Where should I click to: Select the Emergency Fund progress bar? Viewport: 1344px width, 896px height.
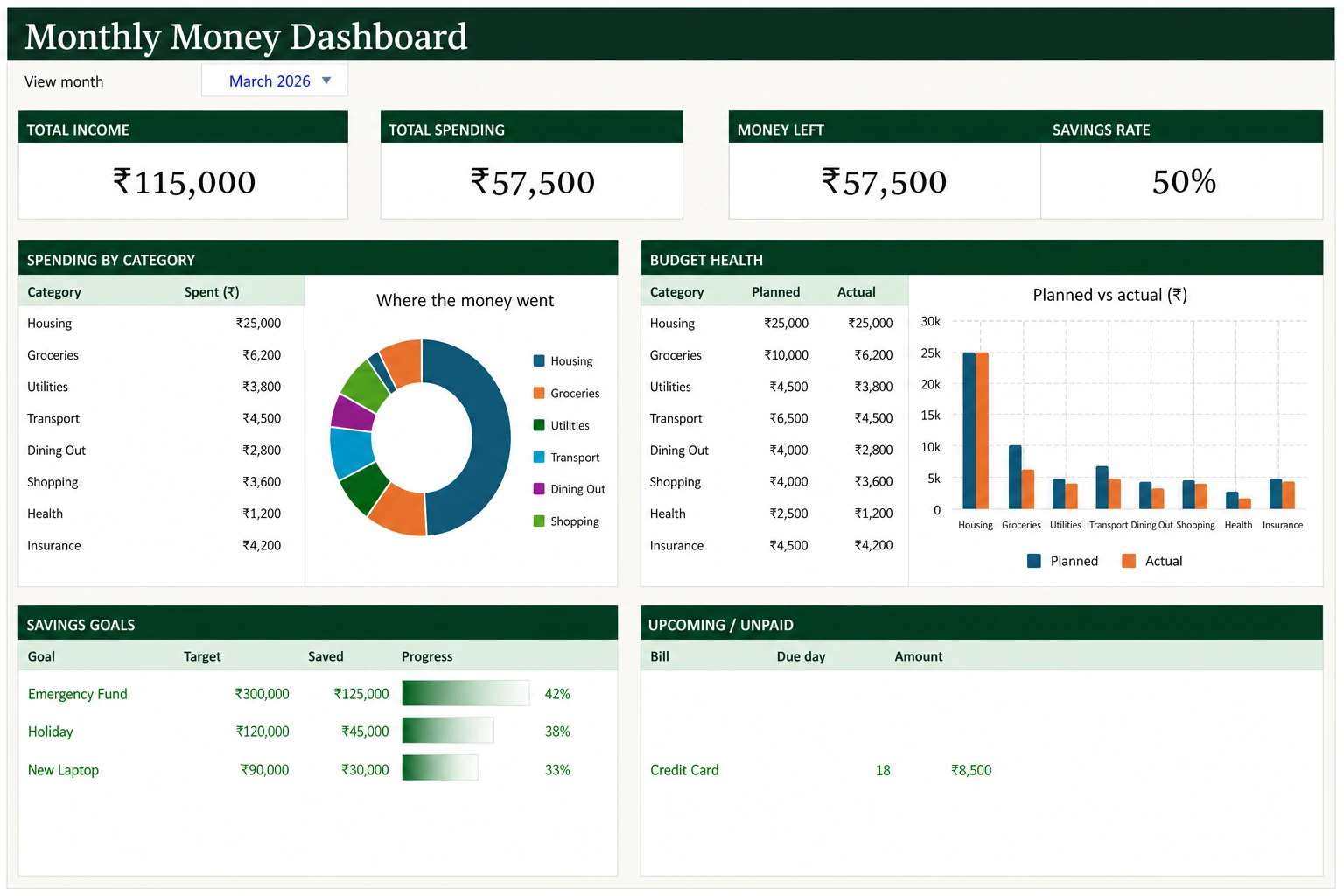(465, 693)
